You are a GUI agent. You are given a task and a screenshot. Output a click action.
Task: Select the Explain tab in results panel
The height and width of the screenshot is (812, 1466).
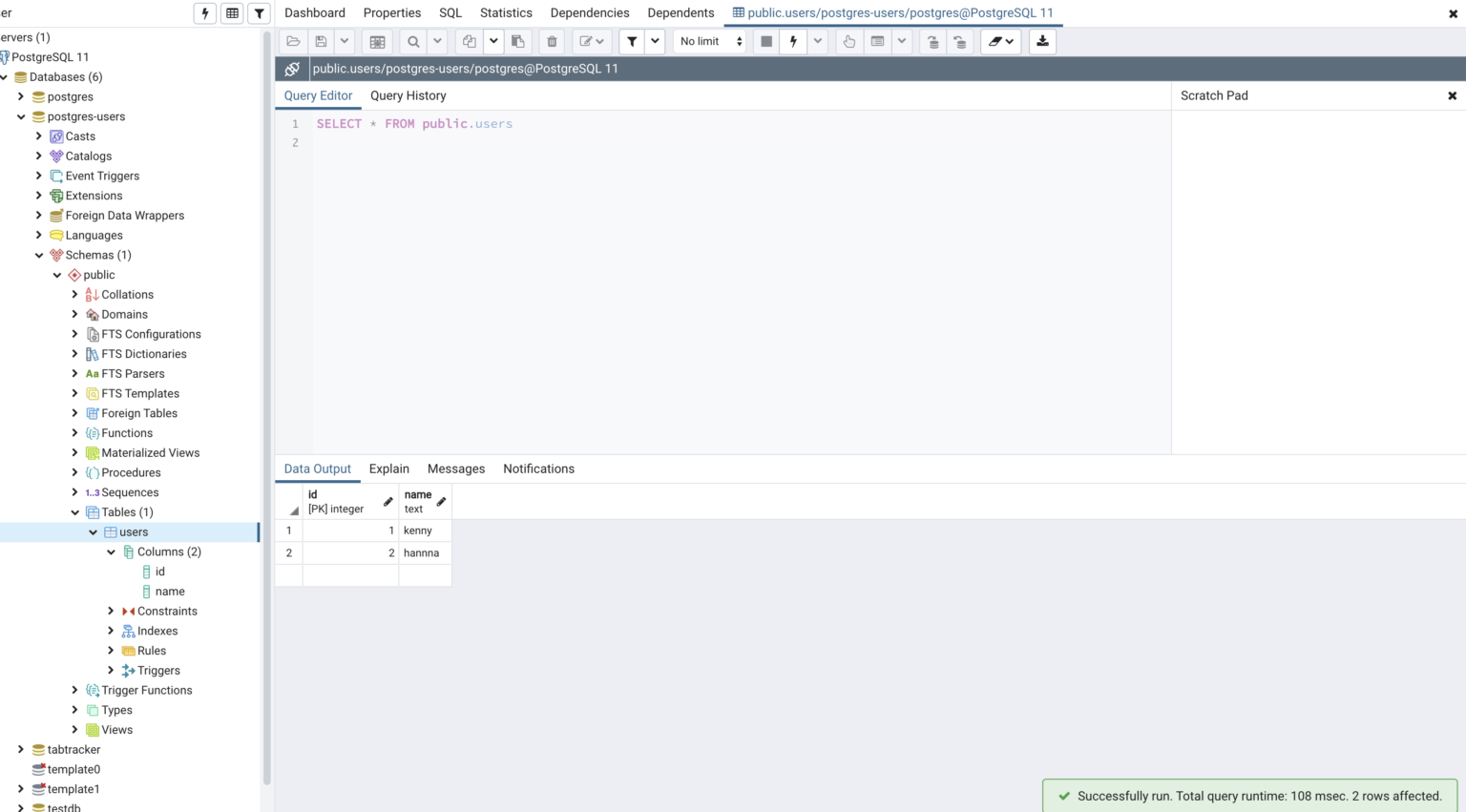tap(388, 468)
